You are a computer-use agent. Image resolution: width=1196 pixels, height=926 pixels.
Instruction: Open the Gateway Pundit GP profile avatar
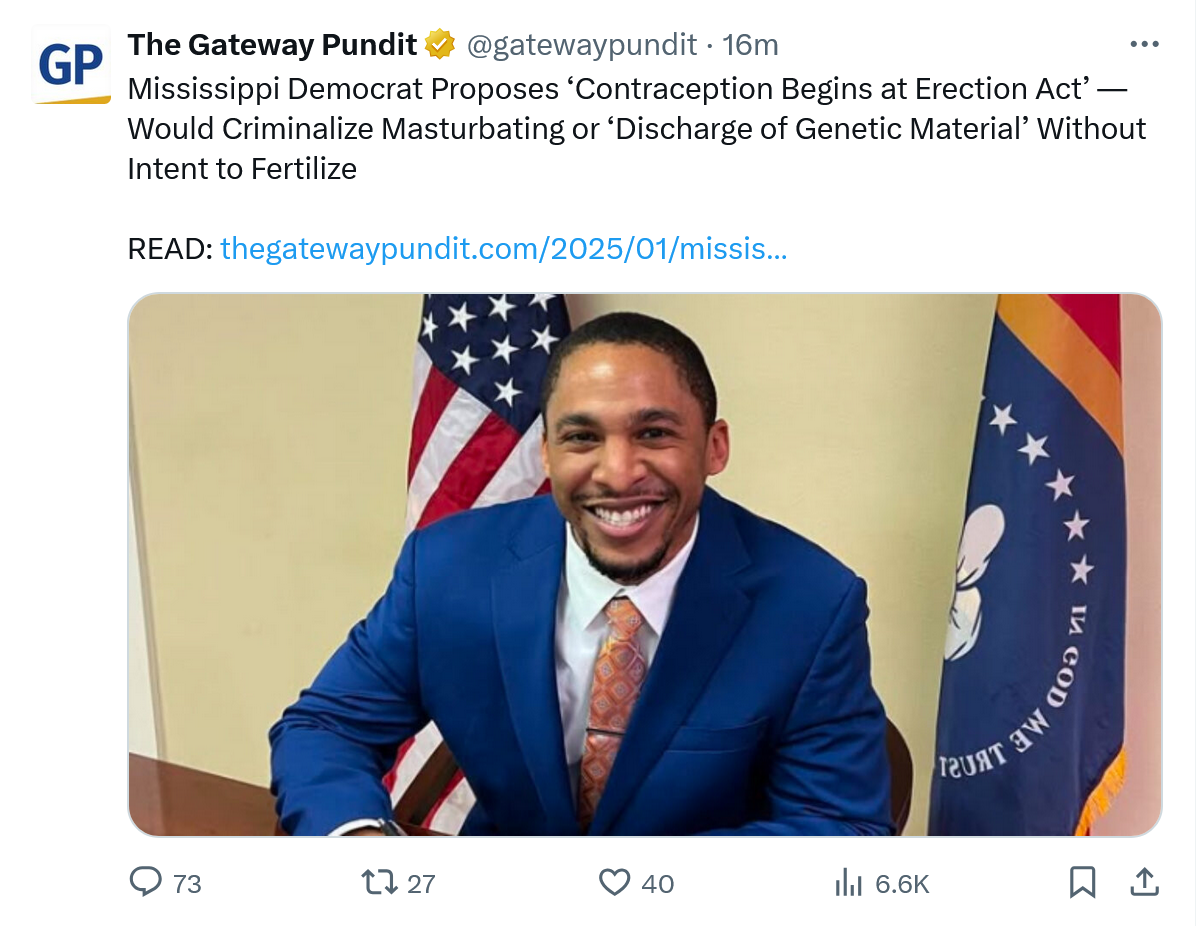71,65
